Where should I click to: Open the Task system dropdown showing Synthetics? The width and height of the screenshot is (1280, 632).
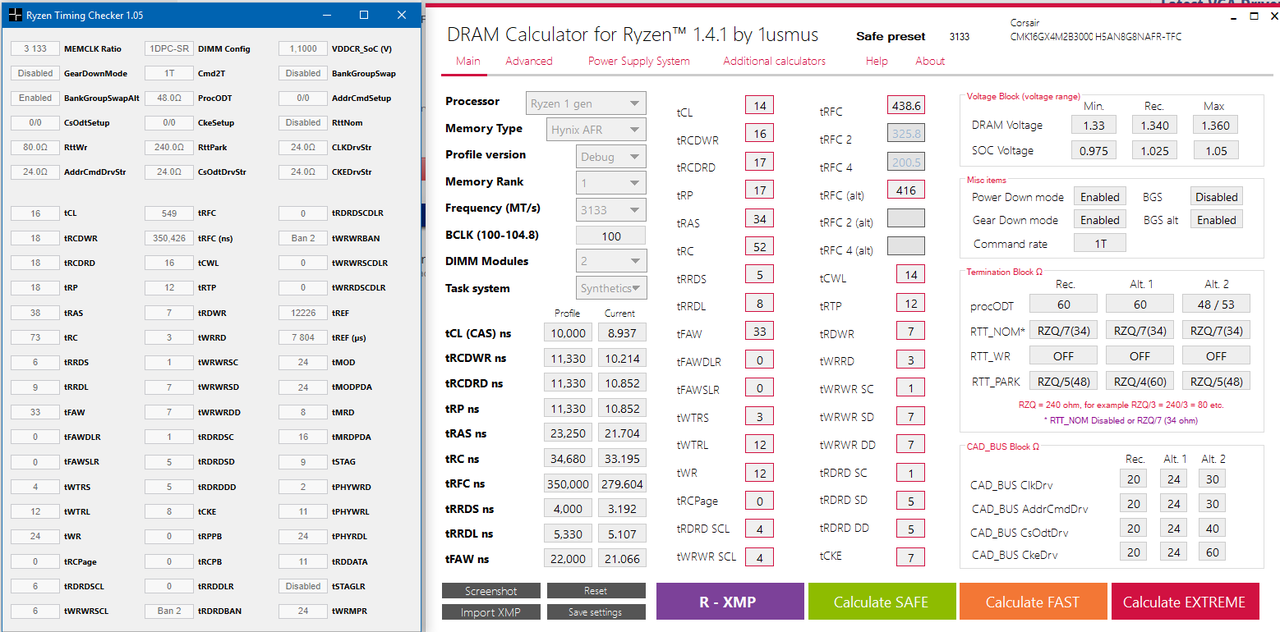coord(612,288)
